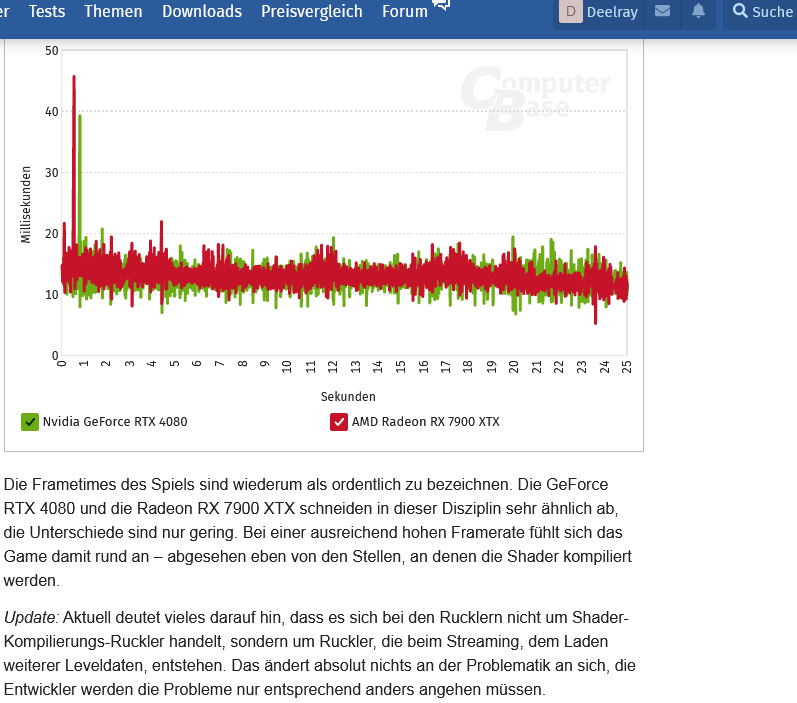The width and height of the screenshot is (797, 703).
Task: Click the D avatar icon
Action: tap(571, 11)
